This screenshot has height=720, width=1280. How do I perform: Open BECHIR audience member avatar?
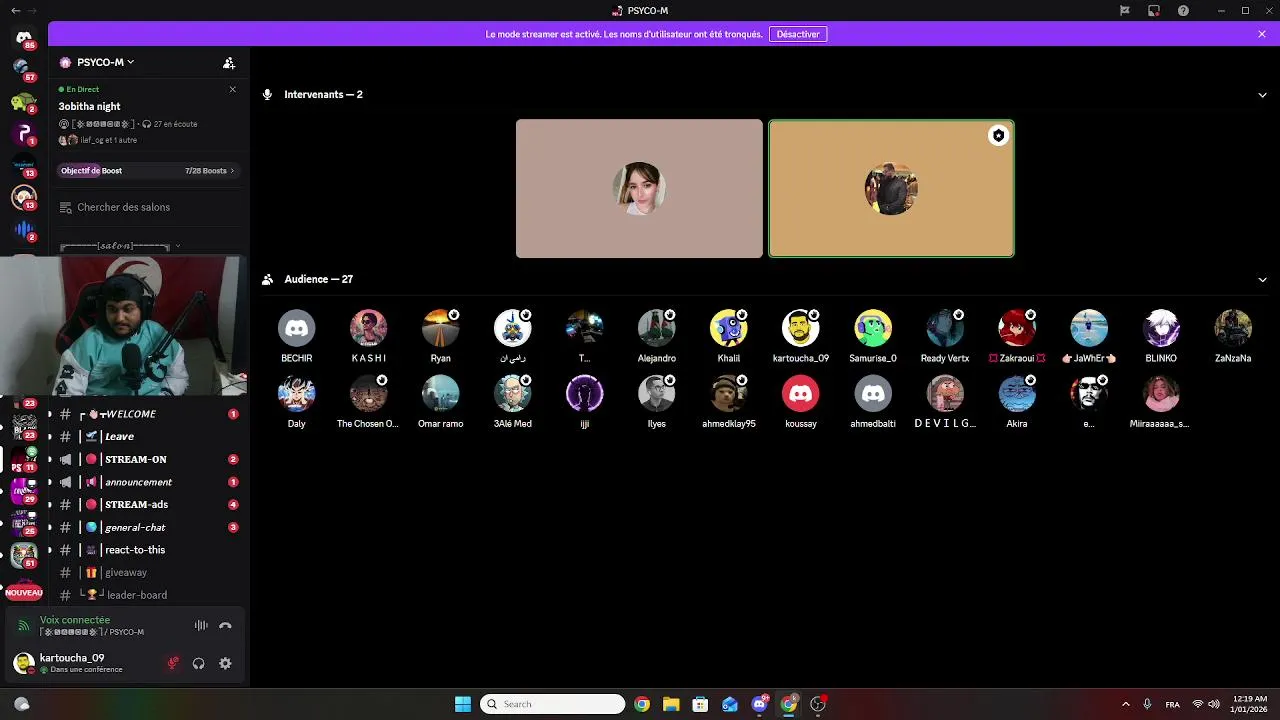point(296,328)
